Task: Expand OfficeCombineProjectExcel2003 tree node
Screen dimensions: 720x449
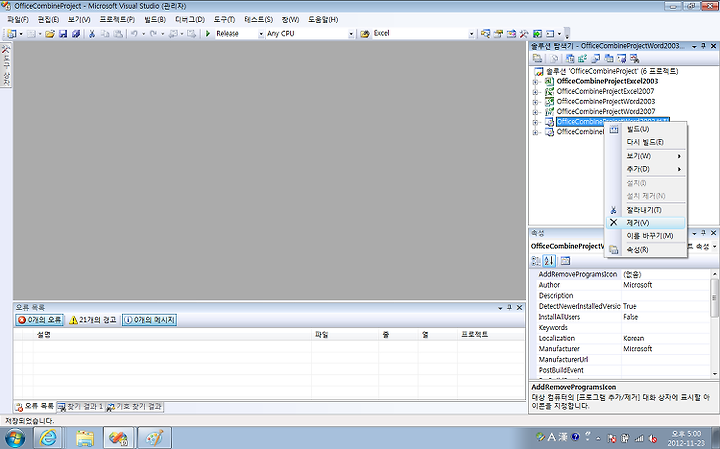Action: pos(535,82)
